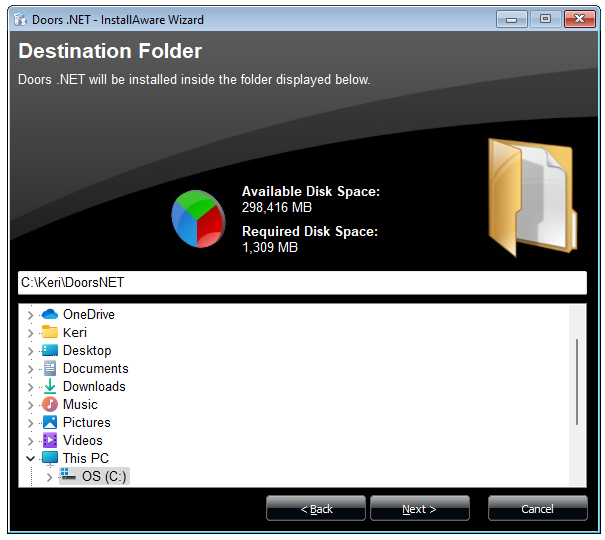
Task: Expand the Videos tree node
Action: [30, 441]
